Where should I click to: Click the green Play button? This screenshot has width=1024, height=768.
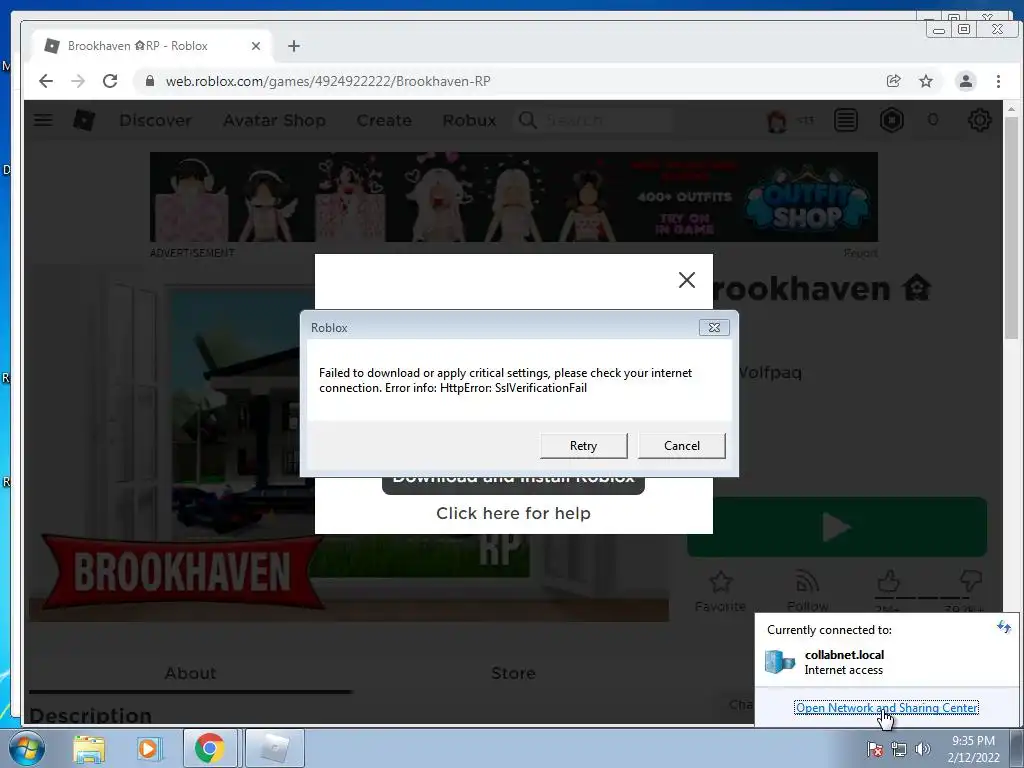click(837, 527)
